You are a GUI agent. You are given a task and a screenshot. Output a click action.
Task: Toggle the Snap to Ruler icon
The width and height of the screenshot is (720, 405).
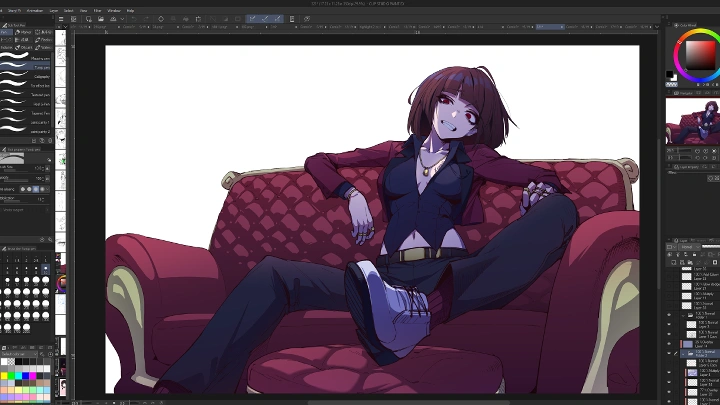pyautogui.click(x=253, y=18)
